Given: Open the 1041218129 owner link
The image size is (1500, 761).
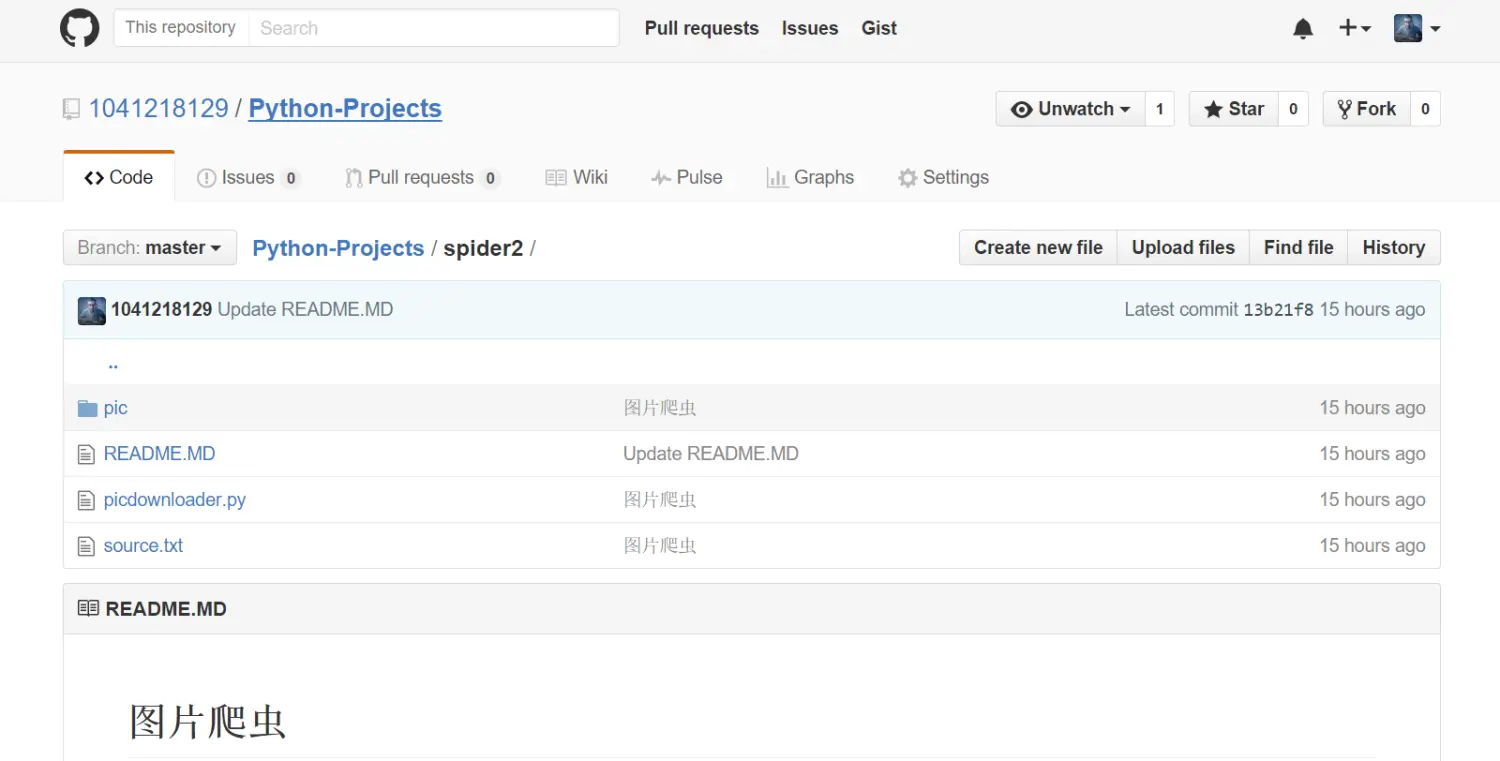Looking at the screenshot, I should pyautogui.click(x=159, y=108).
